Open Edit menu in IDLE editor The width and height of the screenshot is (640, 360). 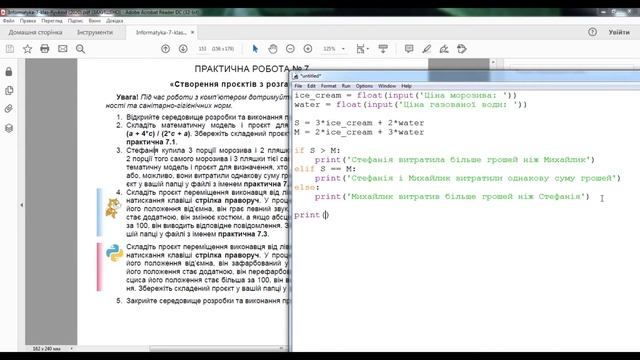click(x=311, y=86)
